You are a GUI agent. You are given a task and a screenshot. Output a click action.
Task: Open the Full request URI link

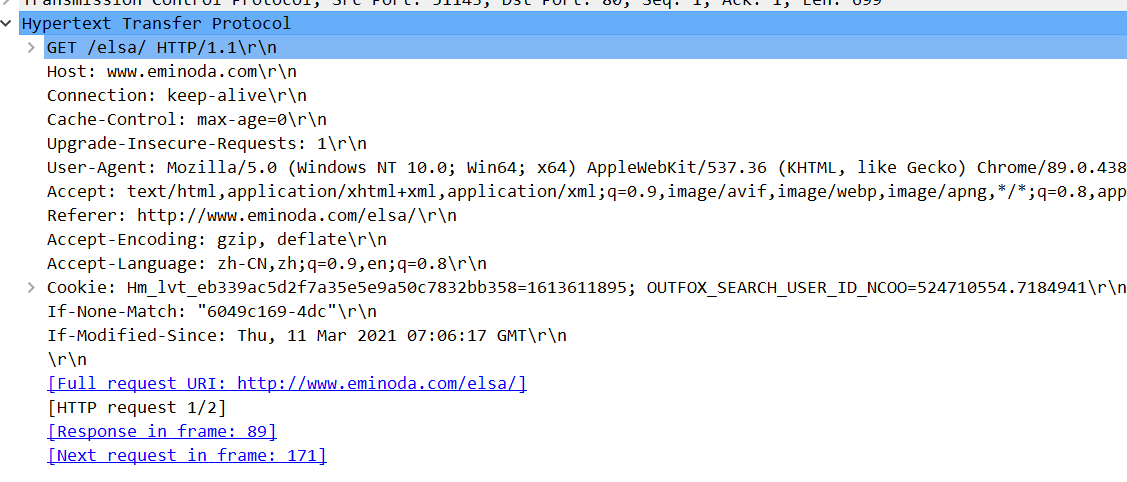[x=287, y=384]
